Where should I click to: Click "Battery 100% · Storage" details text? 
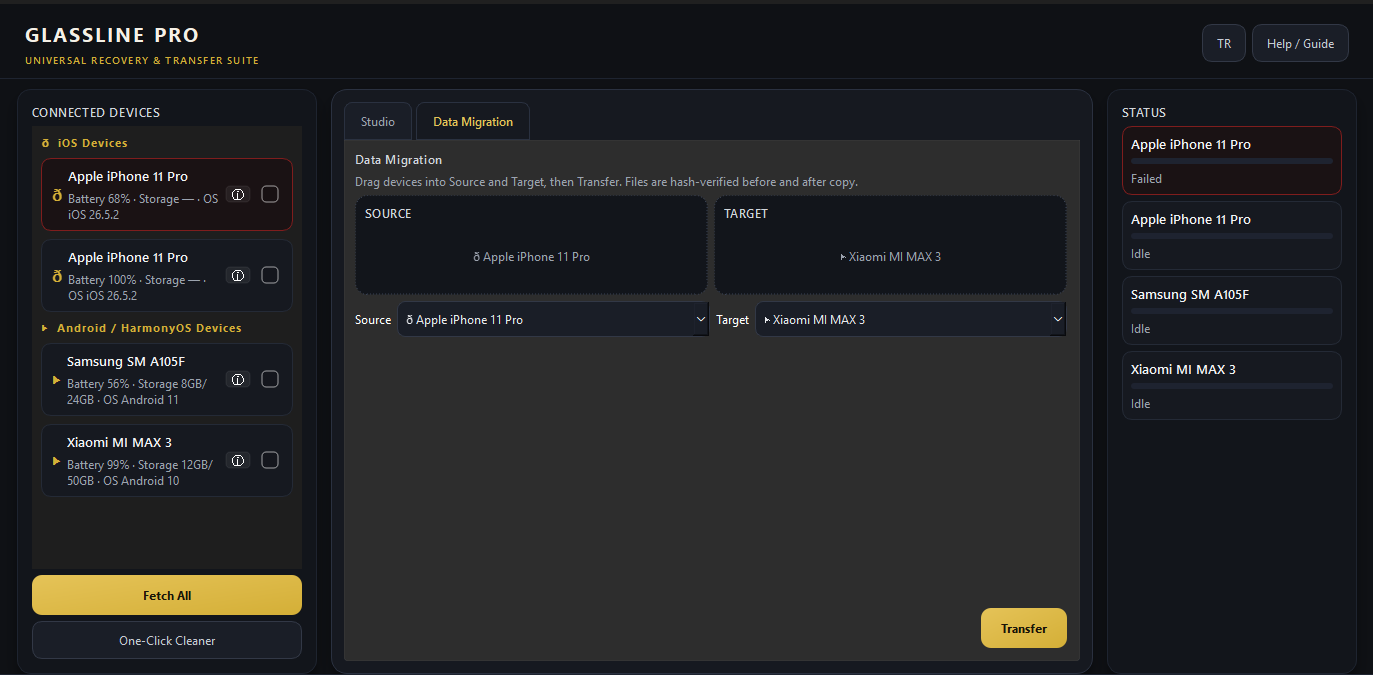(x=136, y=288)
